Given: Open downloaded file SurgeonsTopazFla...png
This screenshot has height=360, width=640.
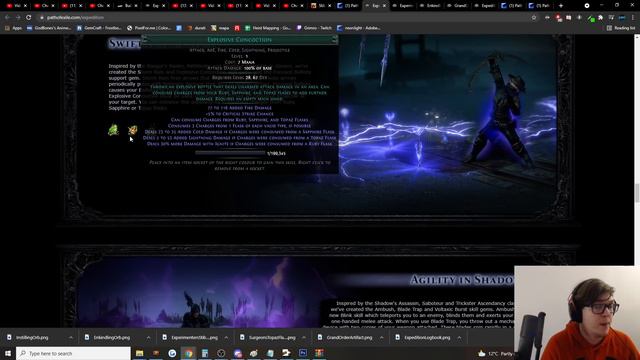Looking at the screenshot, I should 272,338.
